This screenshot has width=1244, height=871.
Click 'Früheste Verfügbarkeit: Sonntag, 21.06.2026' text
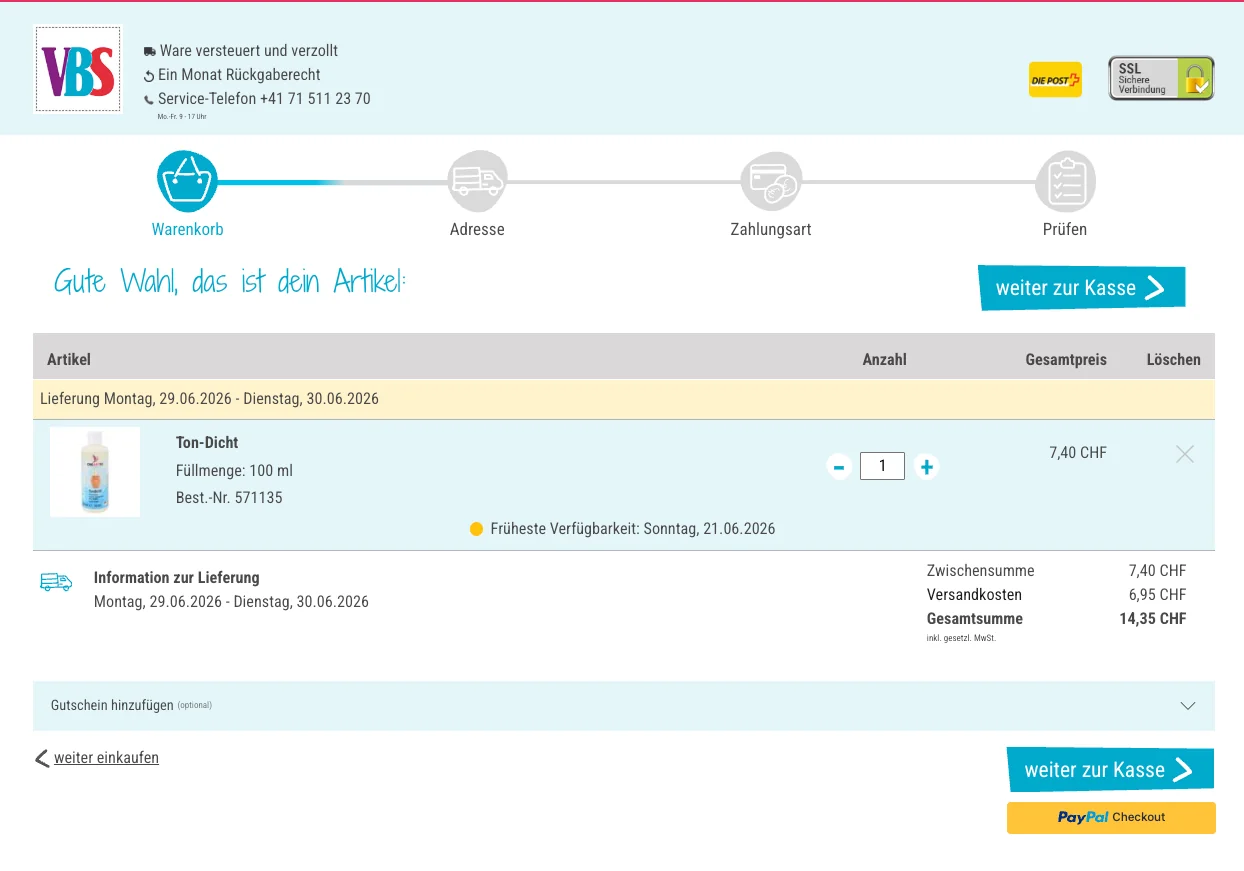click(633, 529)
